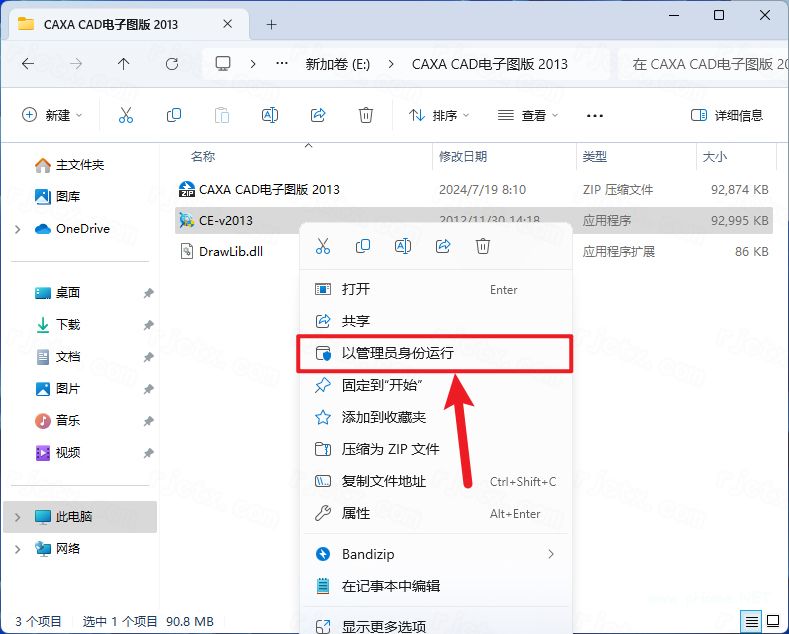Click Rename icon in context menu
The height and width of the screenshot is (634, 789).
pos(403,246)
